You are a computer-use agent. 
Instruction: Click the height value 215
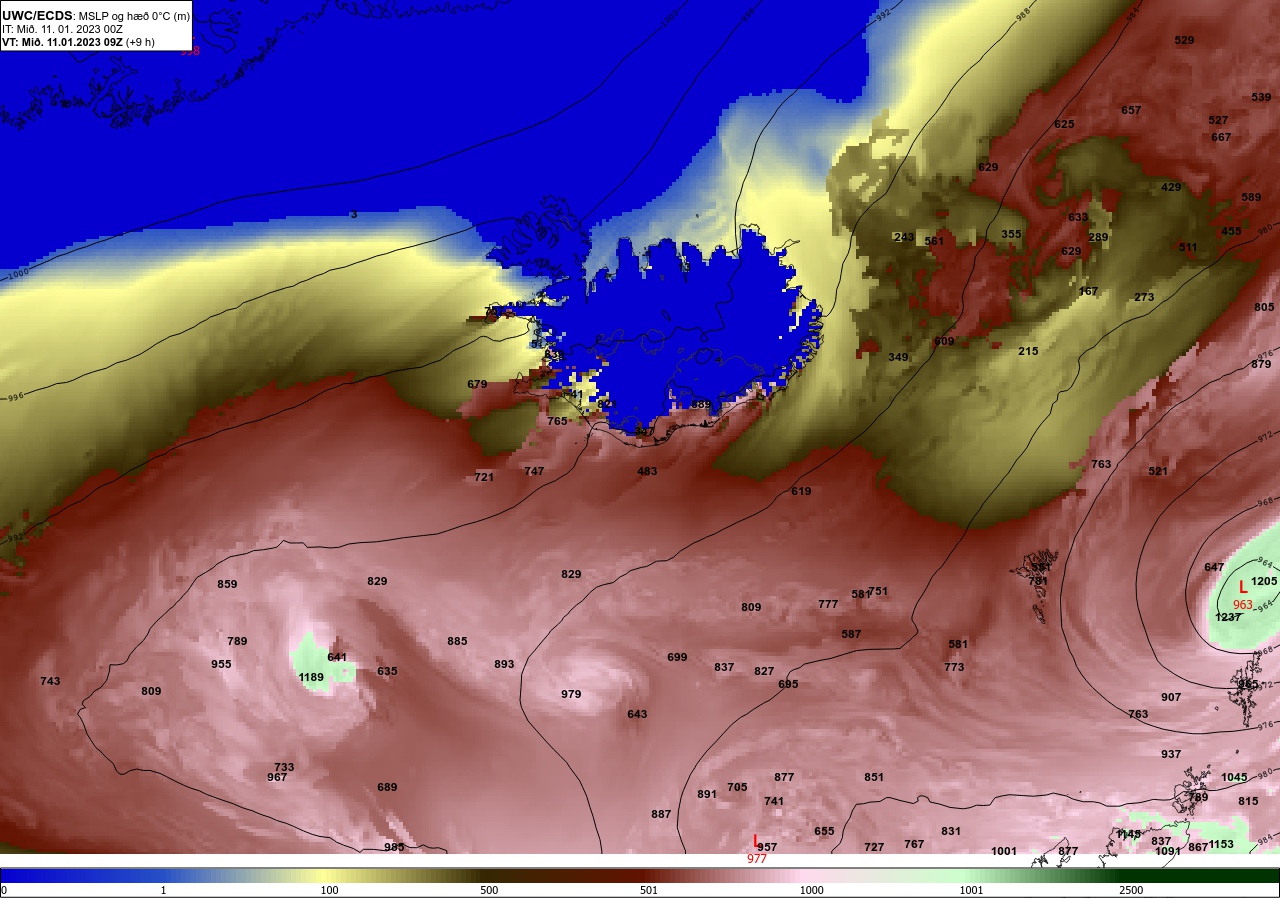pyautogui.click(x=1028, y=351)
